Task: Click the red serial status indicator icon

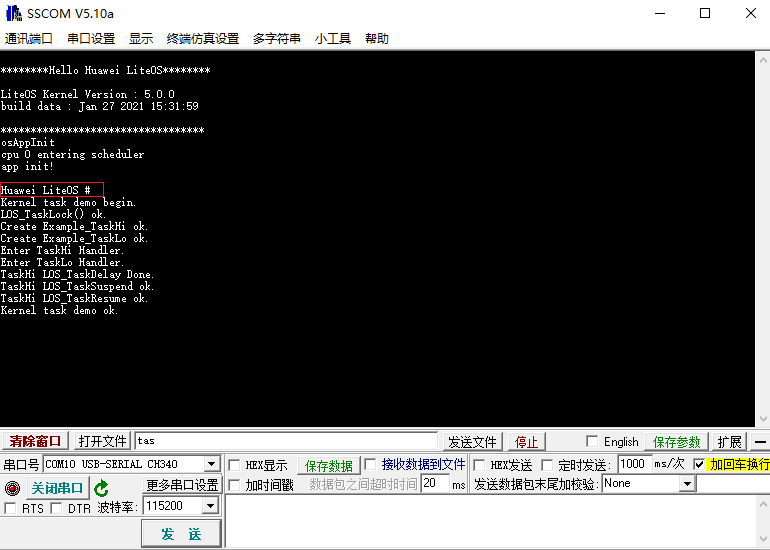Action: 12,489
